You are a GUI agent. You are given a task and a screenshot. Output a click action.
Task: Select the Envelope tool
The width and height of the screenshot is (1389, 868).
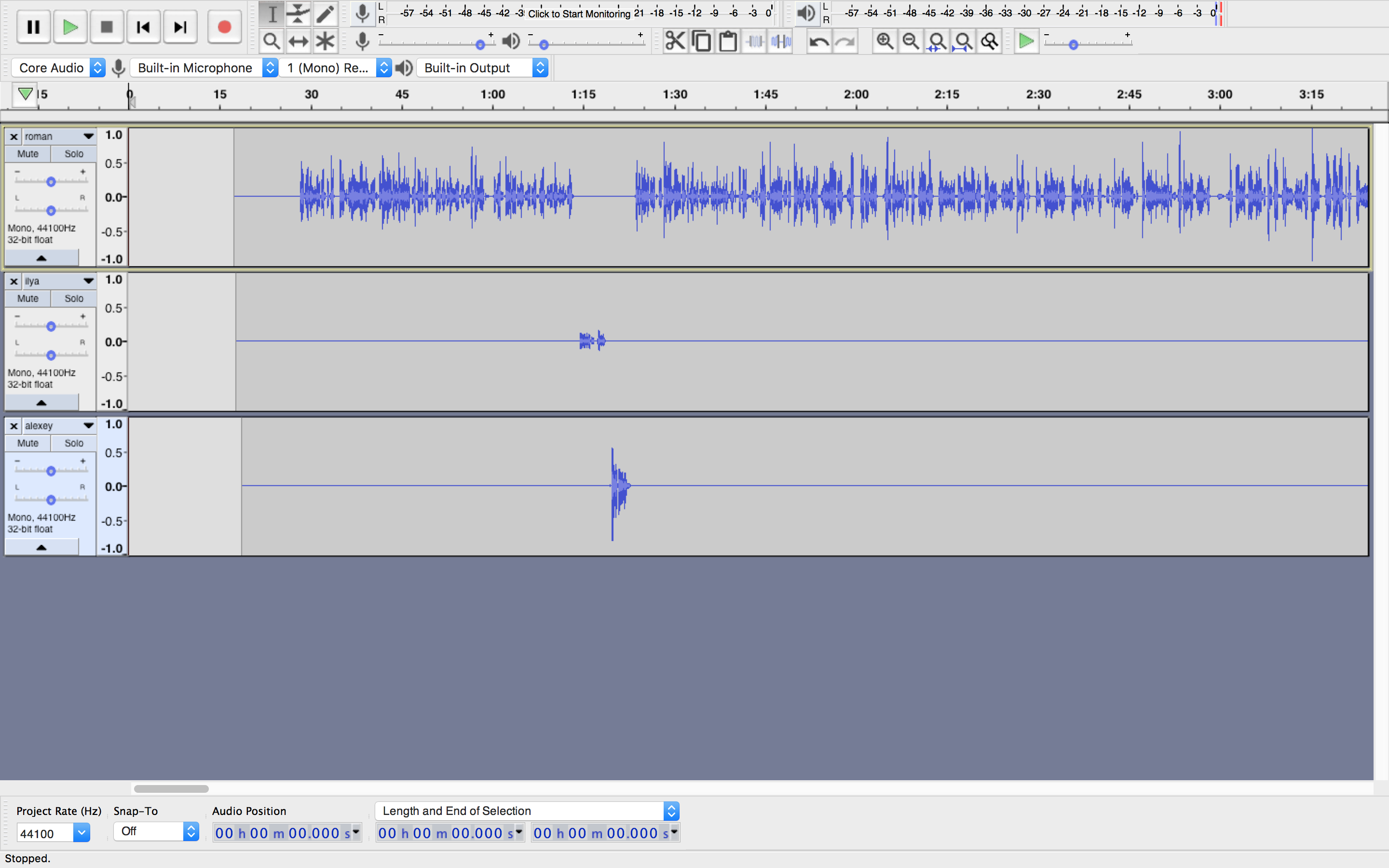pos(298,13)
